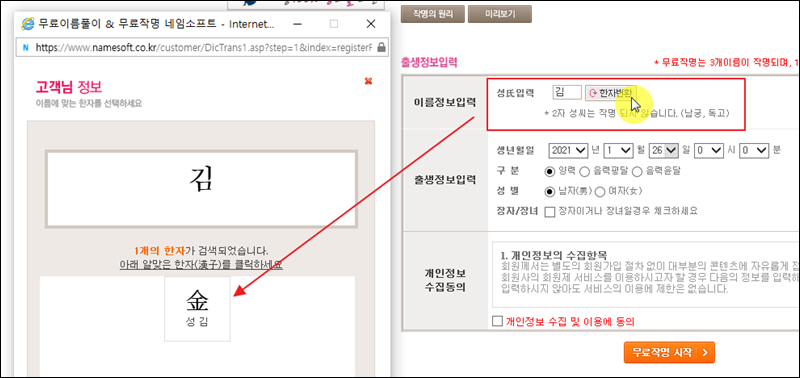The image size is (800, 378).
Task: Select the 음력윤달 radio button
Action: pos(636,171)
